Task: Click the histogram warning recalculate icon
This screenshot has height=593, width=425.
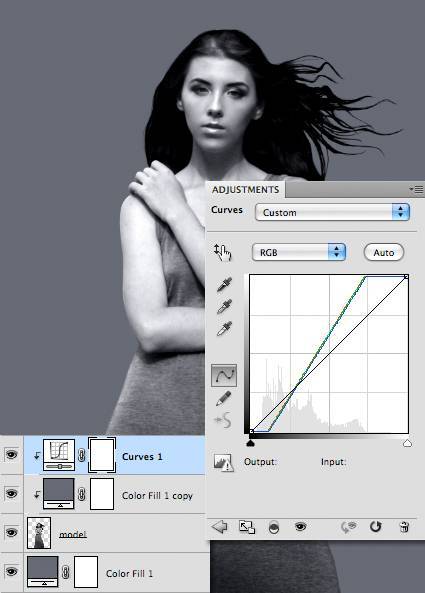Action: point(223,462)
